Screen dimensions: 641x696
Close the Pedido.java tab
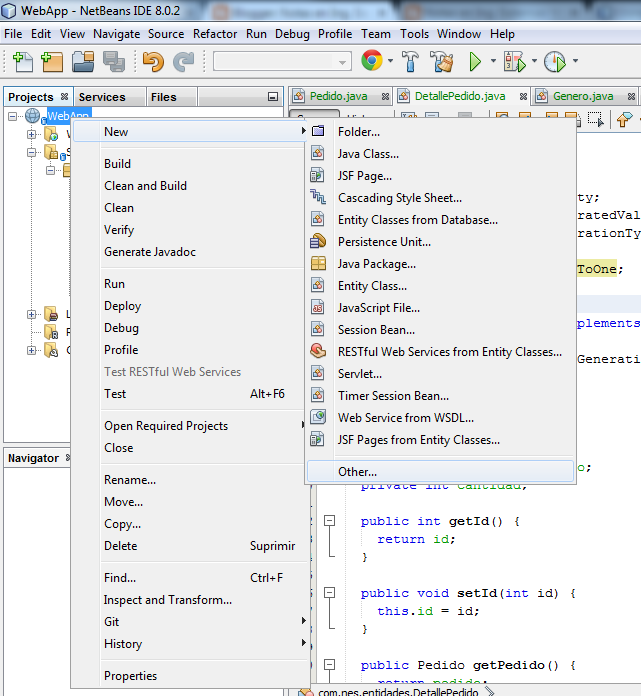385,96
